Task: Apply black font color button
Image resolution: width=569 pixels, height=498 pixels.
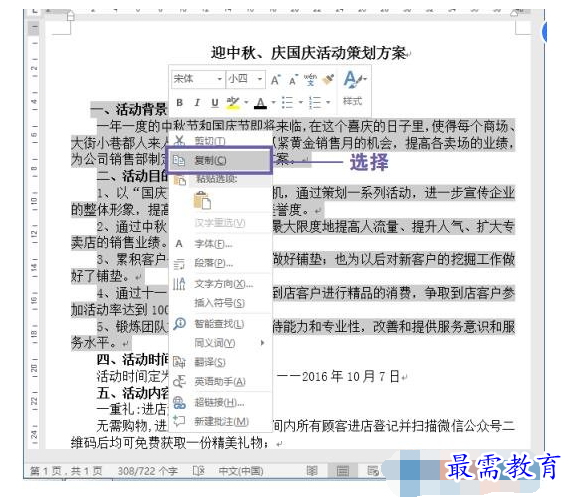Action: [261, 103]
